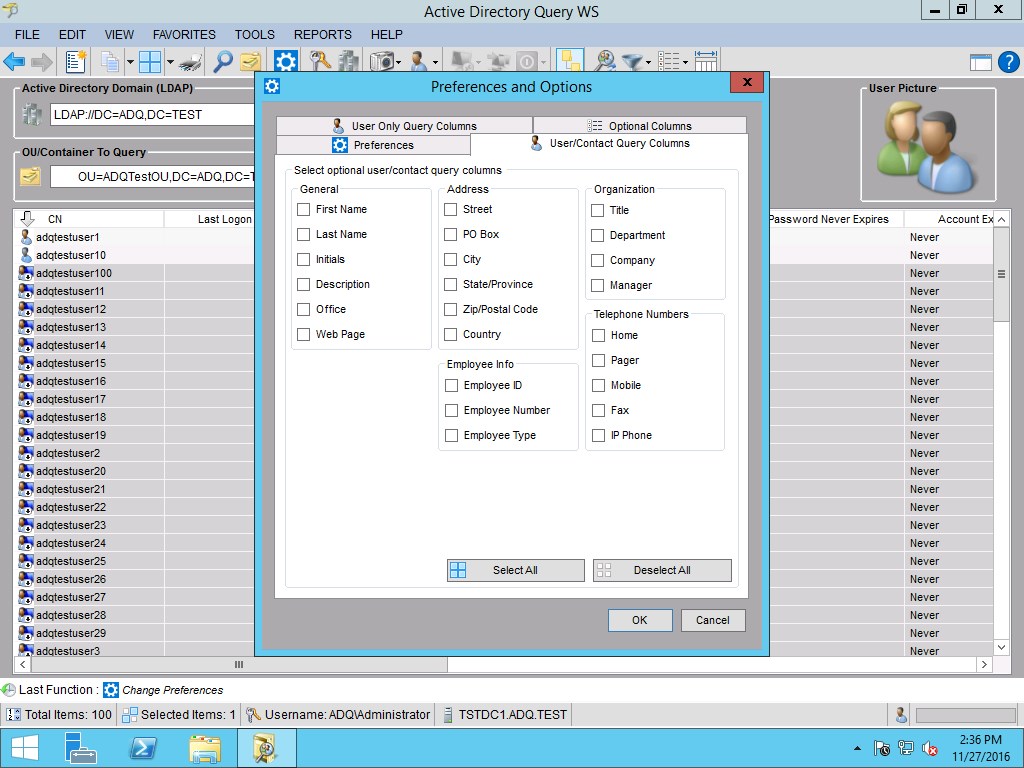
Task: Open the list columns dropdown arrow
Action: click(x=685, y=63)
